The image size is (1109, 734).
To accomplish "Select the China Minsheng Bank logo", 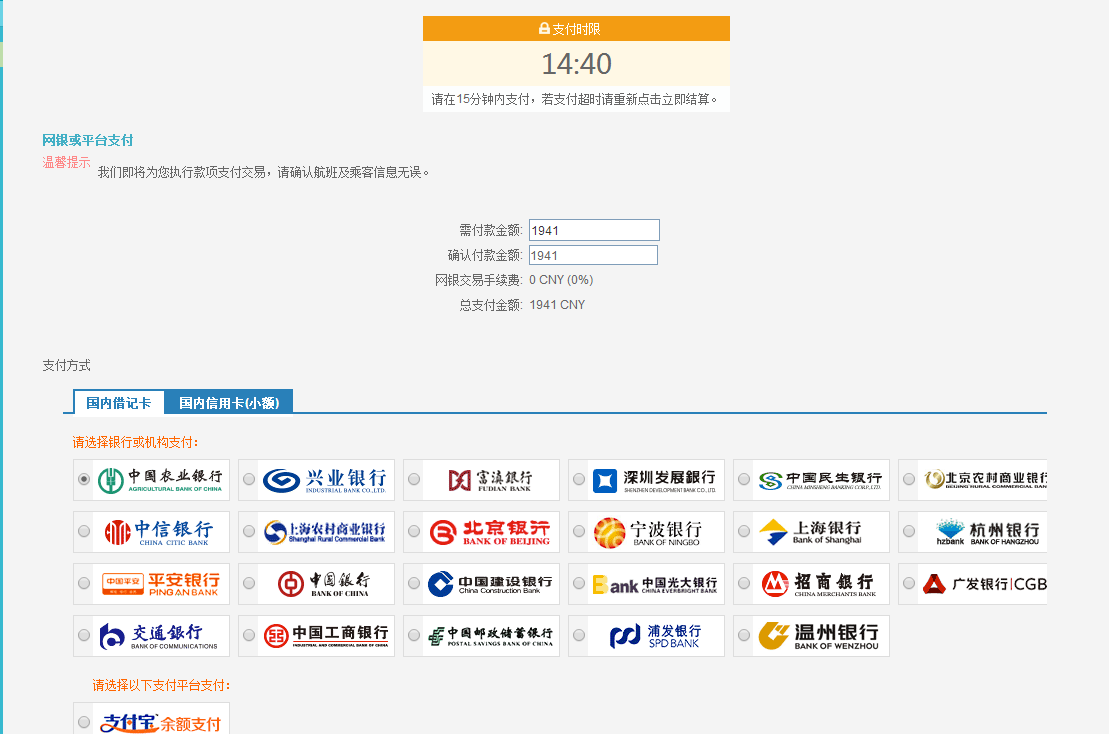I will (x=820, y=479).
